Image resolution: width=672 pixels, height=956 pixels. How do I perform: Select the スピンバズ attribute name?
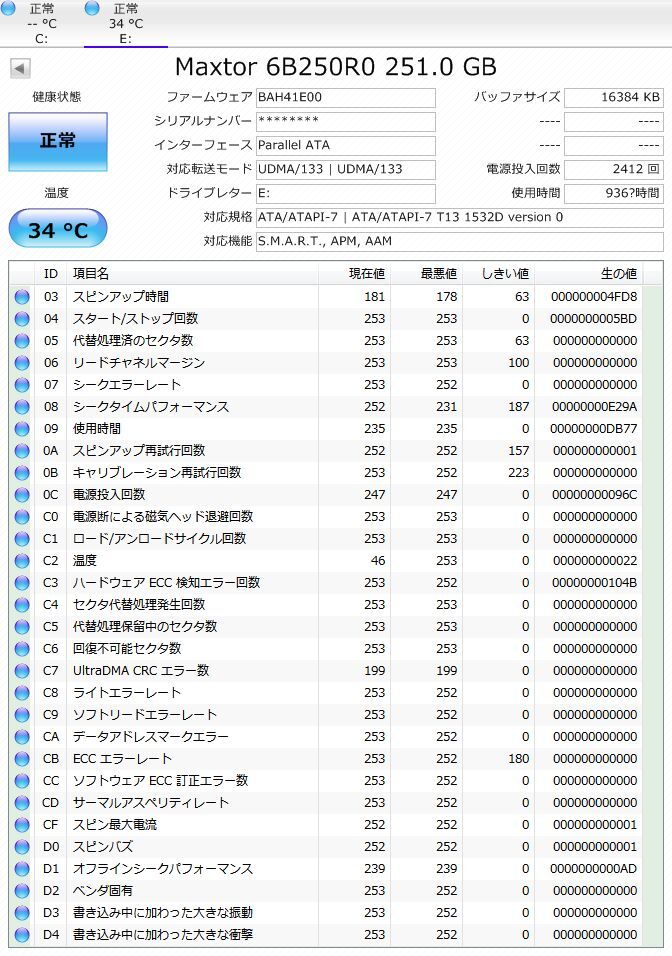[102, 847]
